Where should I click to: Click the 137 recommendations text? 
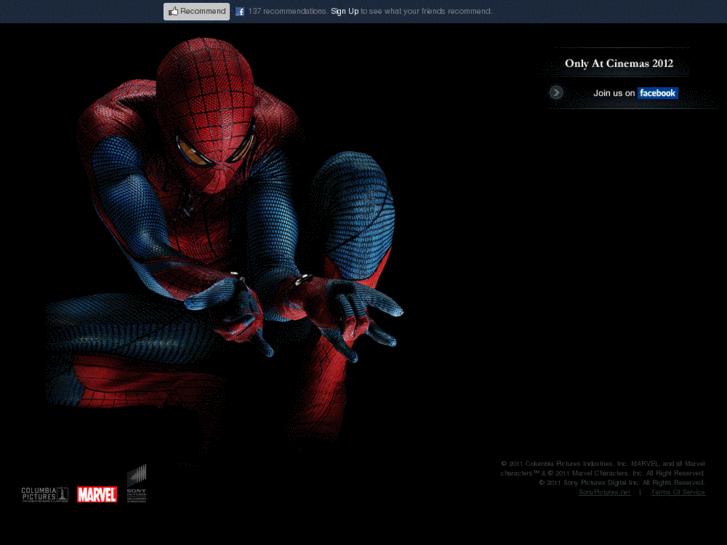click(x=287, y=11)
